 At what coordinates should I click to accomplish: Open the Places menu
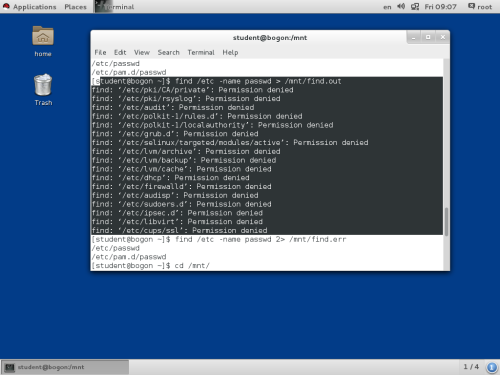click(x=75, y=7)
